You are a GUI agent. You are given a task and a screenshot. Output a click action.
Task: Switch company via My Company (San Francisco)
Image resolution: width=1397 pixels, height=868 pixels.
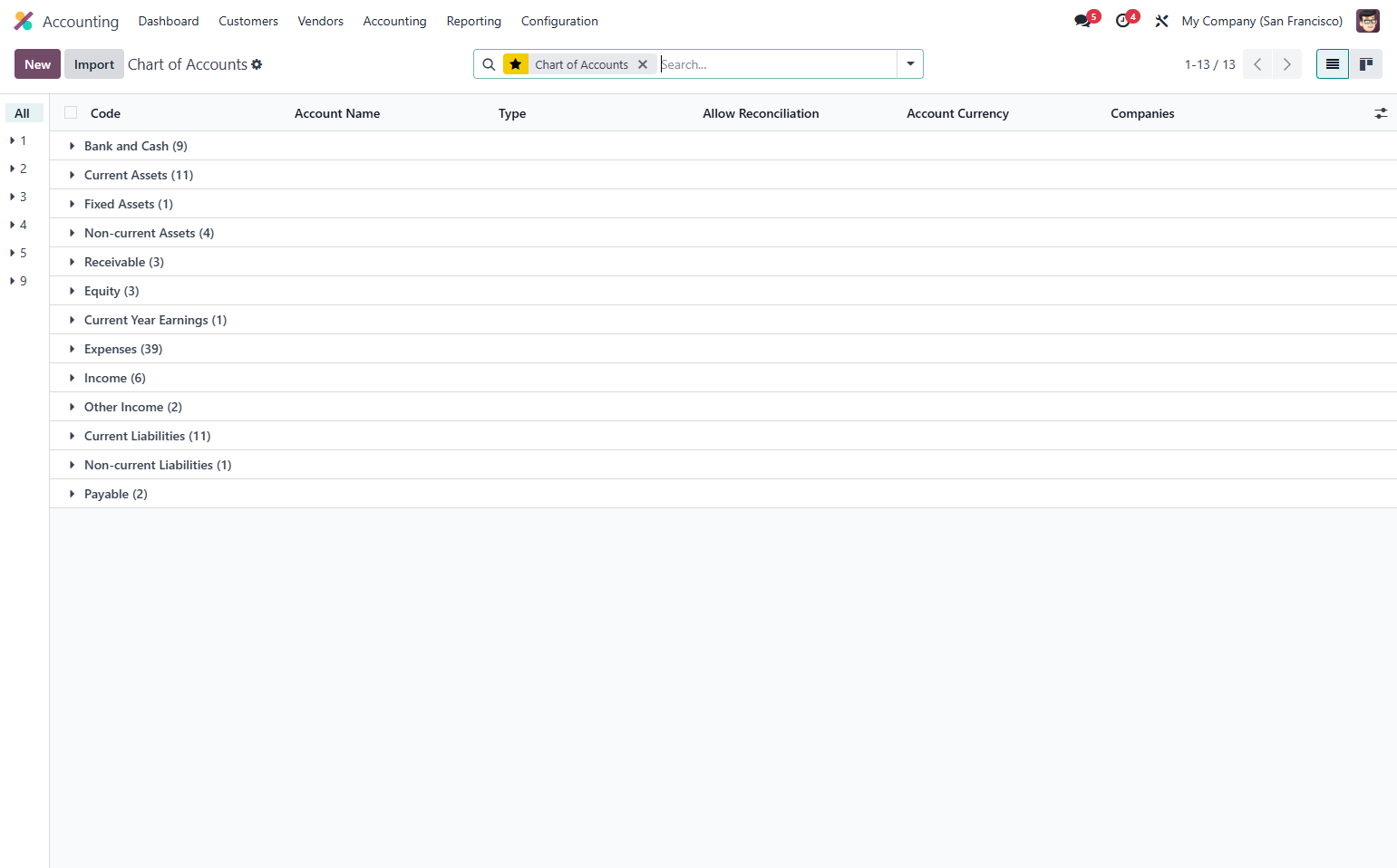[1262, 21]
